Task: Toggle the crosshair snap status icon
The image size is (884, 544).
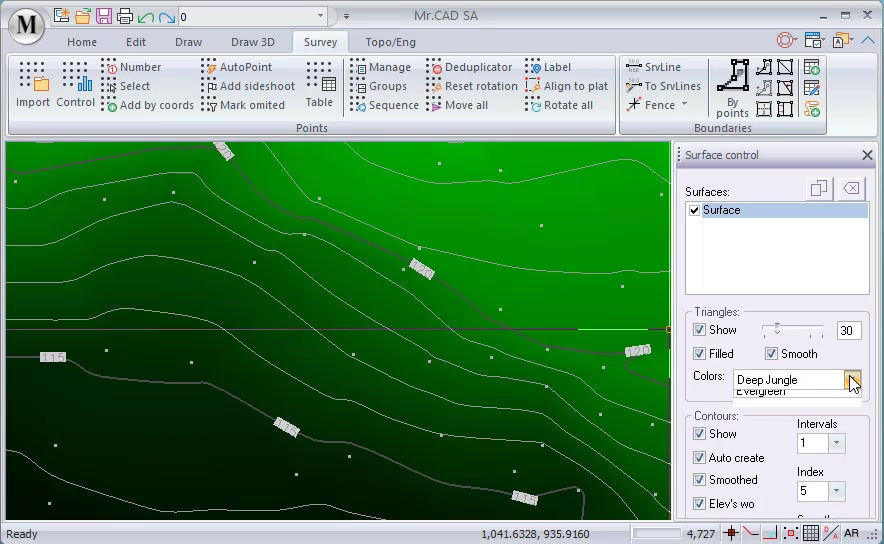Action: [731, 533]
